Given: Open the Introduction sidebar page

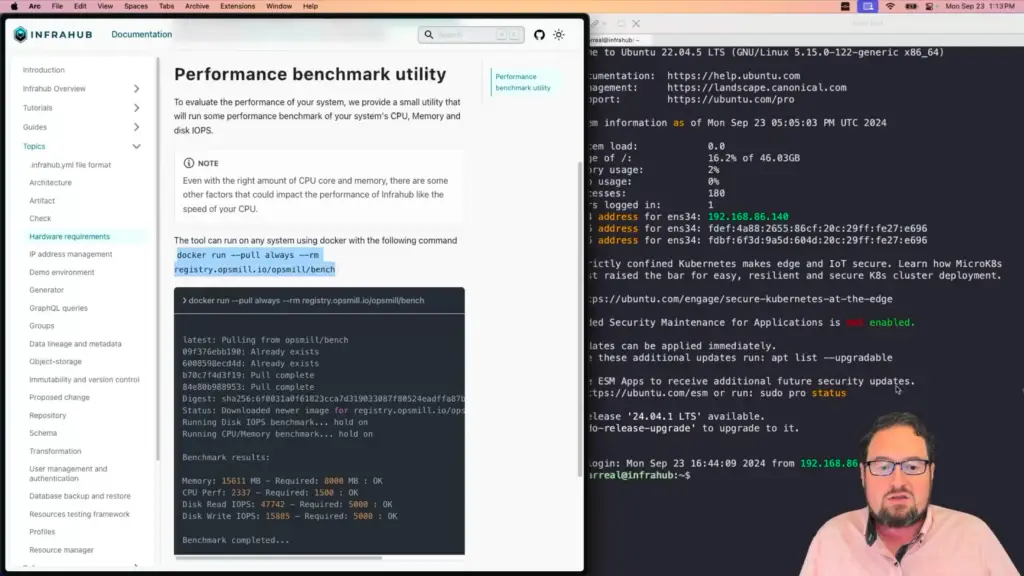Looking at the screenshot, I should [x=44, y=70].
